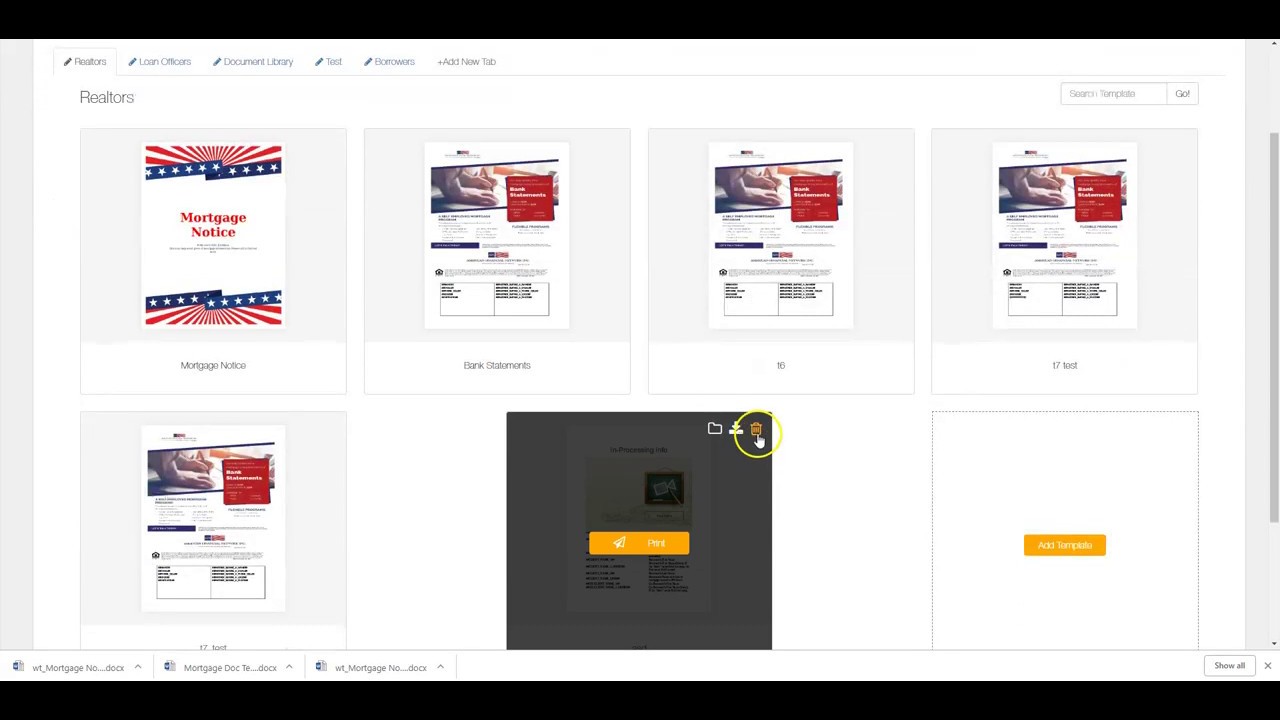This screenshot has height=720, width=1280.
Task: Edit Document Library tab with pencil icon
Action: (x=217, y=62)
